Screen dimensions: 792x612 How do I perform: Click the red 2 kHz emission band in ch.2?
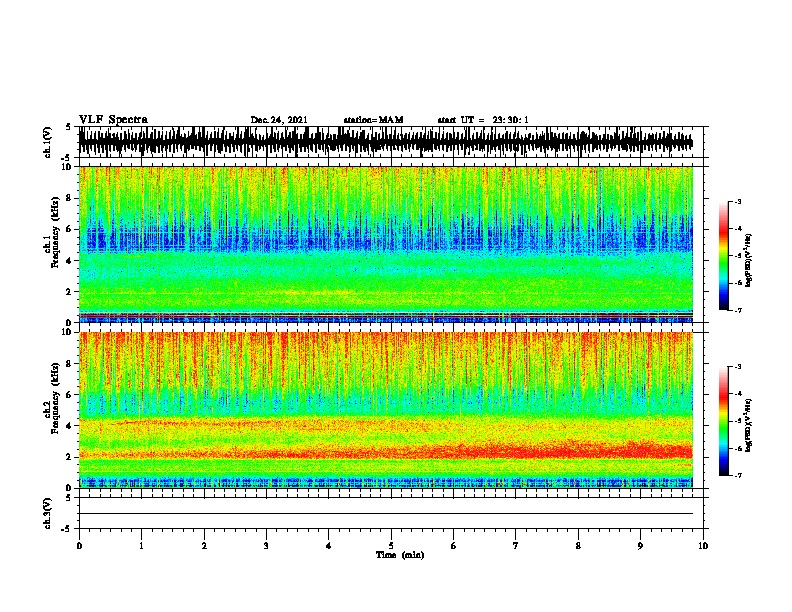(386, 451)
